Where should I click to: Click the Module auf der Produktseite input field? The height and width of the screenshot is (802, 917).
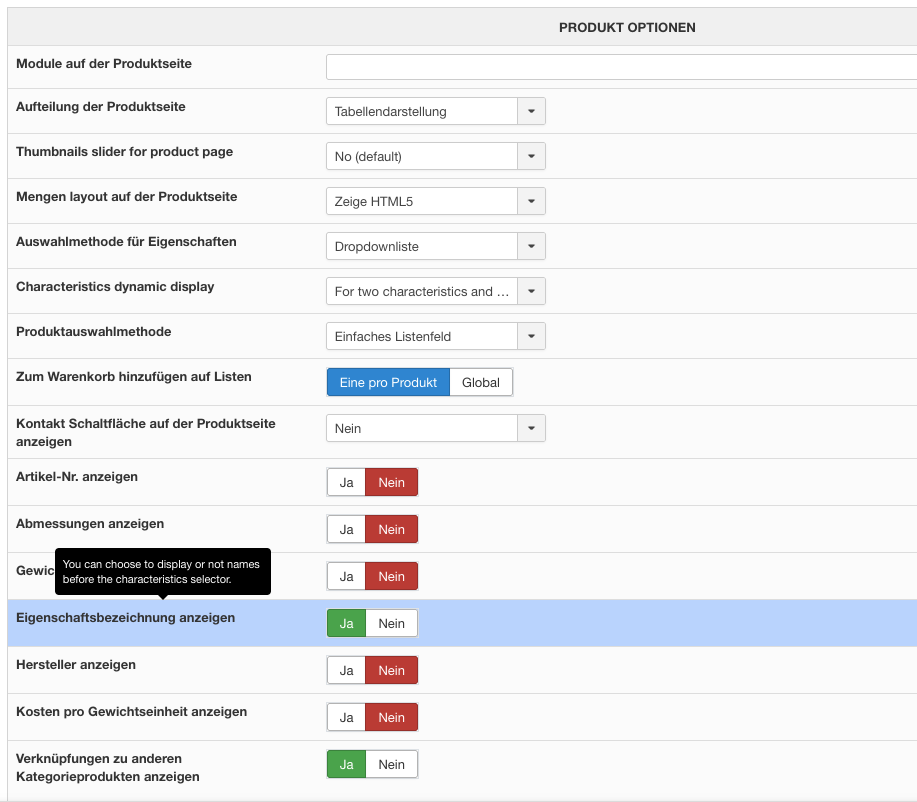[x=620, y=67]
